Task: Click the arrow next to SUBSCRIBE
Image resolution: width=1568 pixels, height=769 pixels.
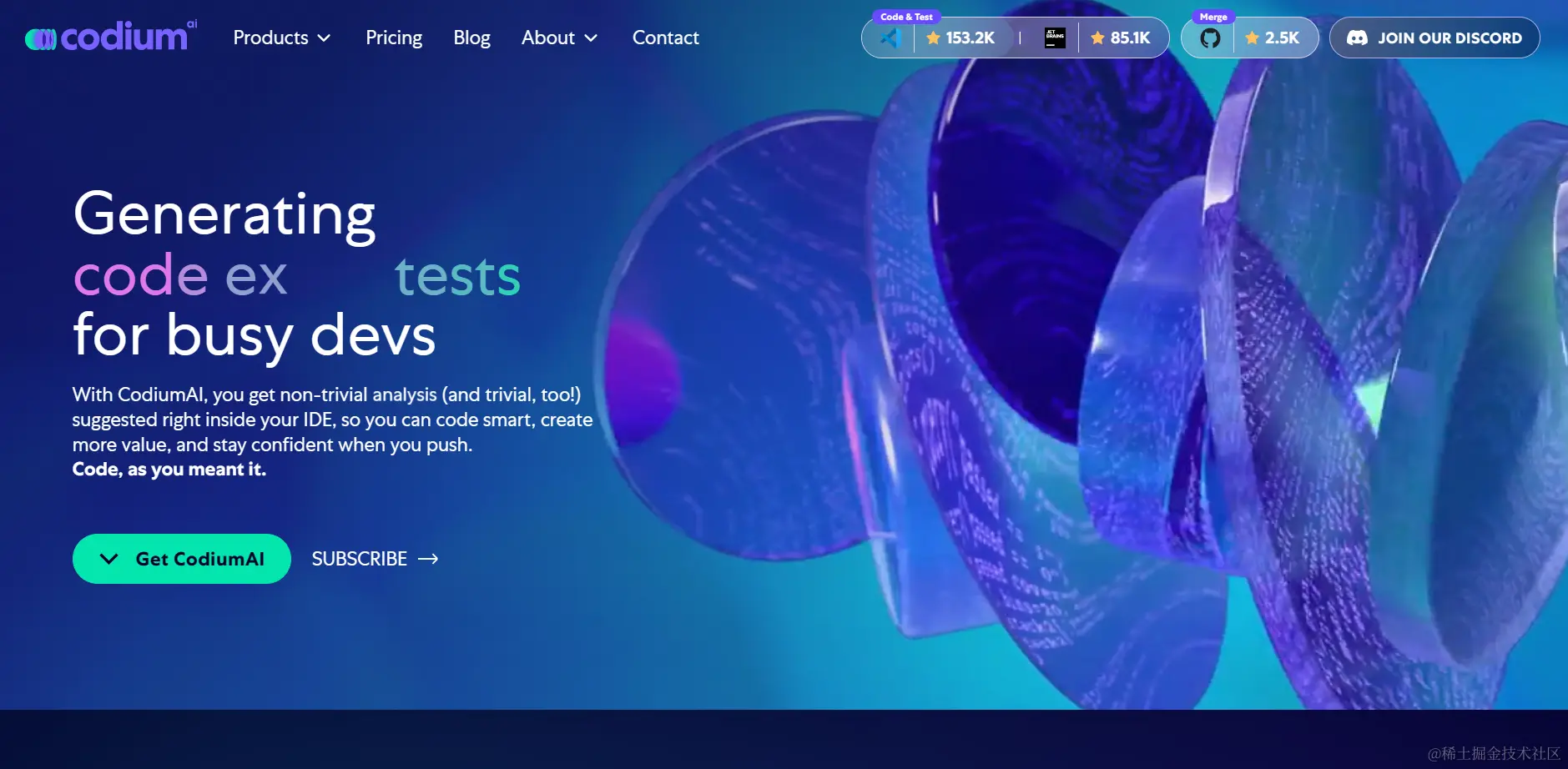Action: [x=428, y=559]
